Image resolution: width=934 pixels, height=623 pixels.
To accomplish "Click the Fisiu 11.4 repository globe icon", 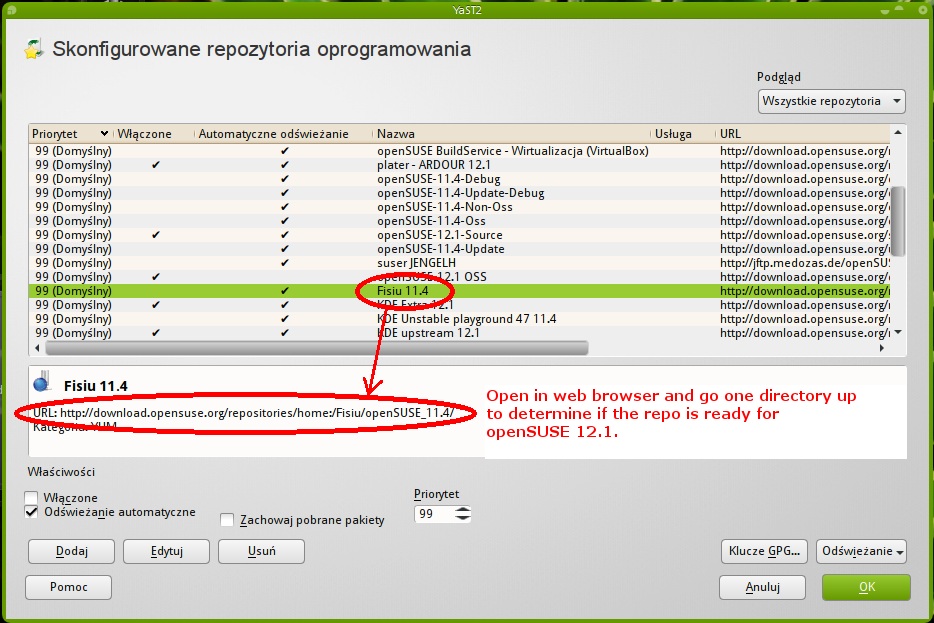I will tap(42, 381).
